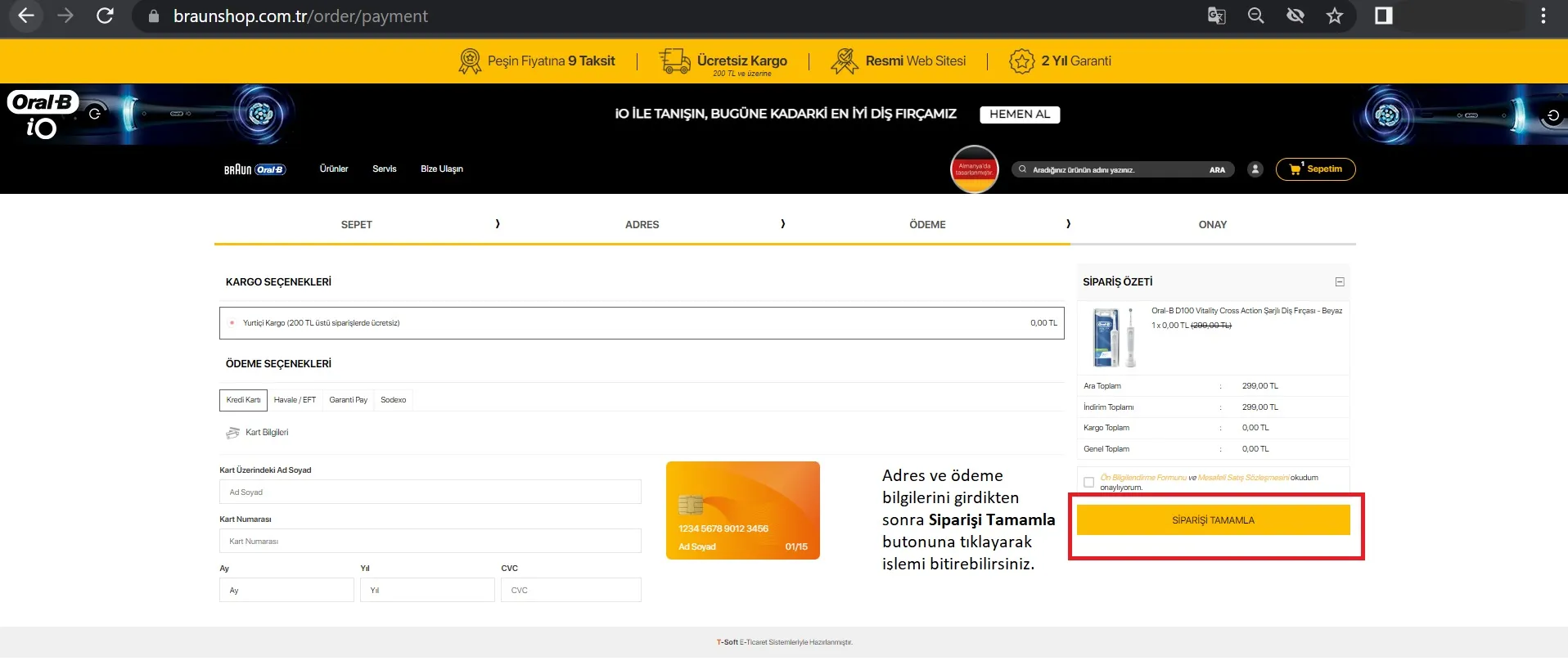Screen dimensions: 1568x661
Task: Open Chrome three-dot menu
Action: point(1543,16)
